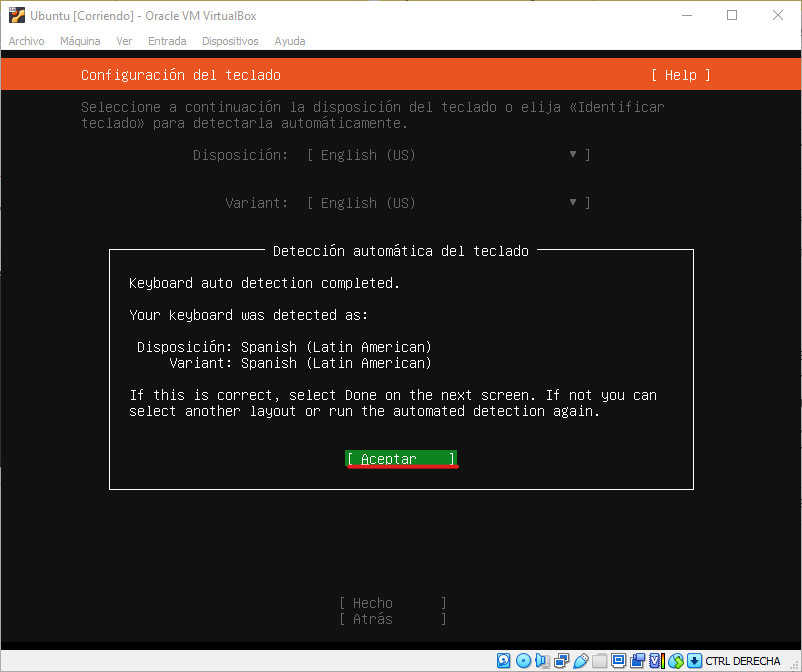This screenshot has height=672, width=802.
Task: Click the window resize grip in status bar
Action: point(794,664)
